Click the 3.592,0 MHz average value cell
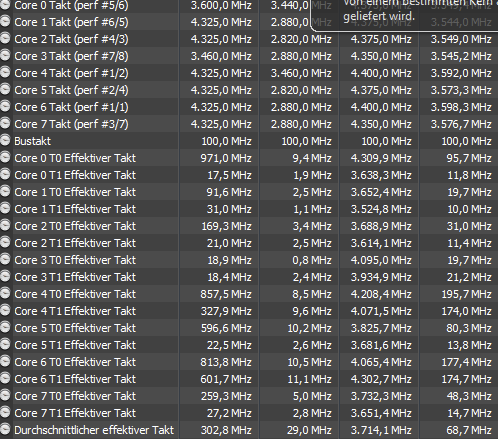The width and height of the screenshot is (498, 439). coord(461,73)
